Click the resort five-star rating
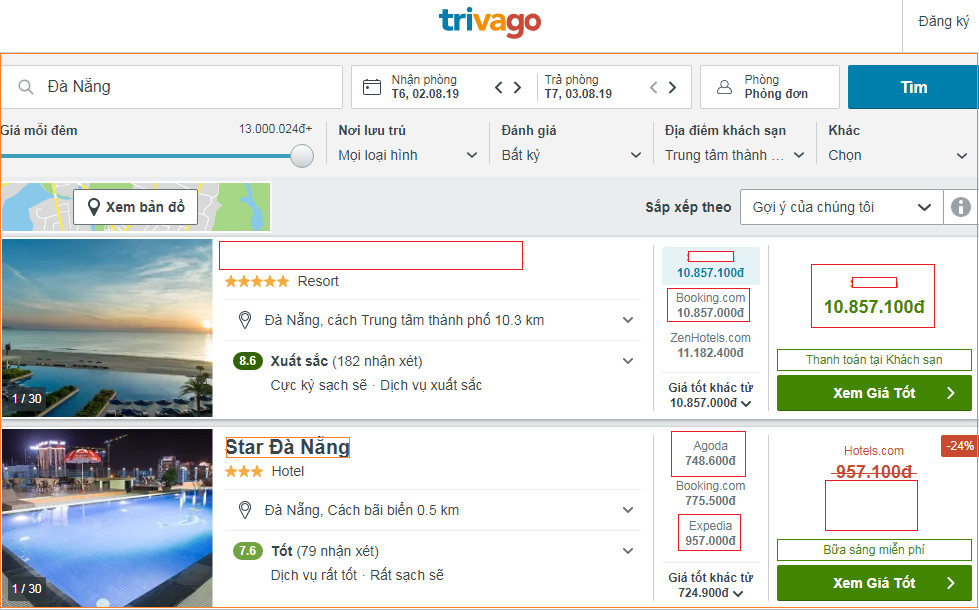The height and width of the screenshot is (610, 979). (x=257, y=281)
